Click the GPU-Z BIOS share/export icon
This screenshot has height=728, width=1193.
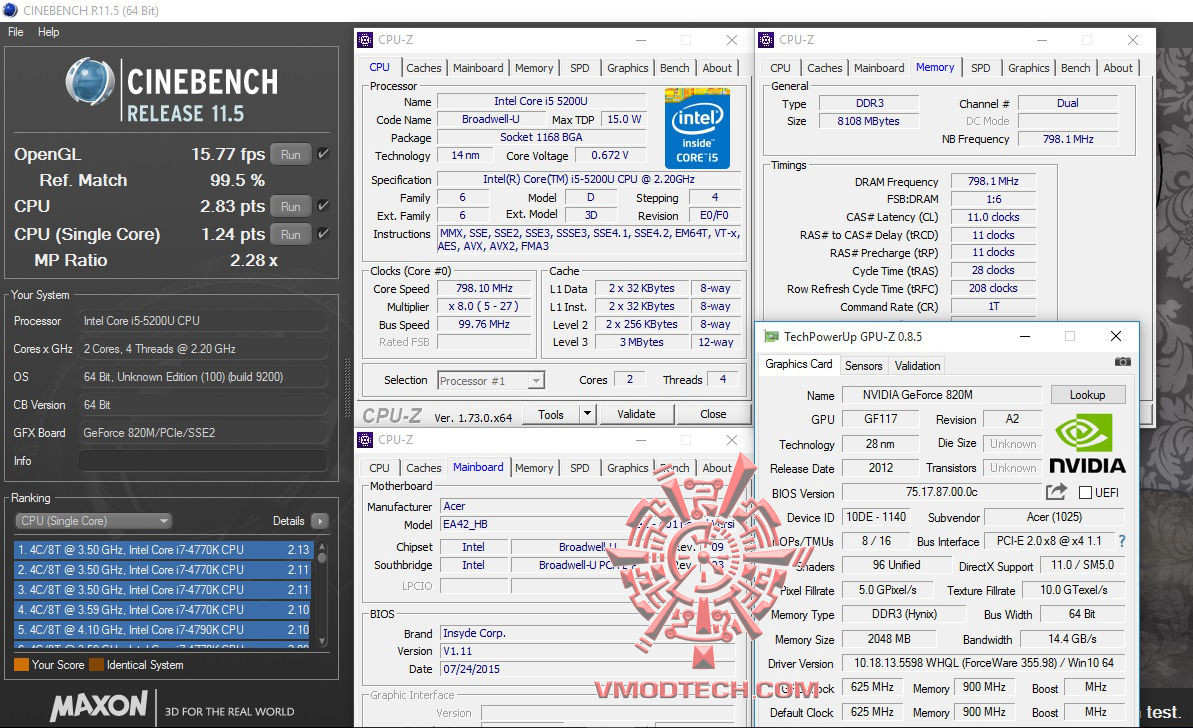pyautogui.click(x=1055, y=492)
